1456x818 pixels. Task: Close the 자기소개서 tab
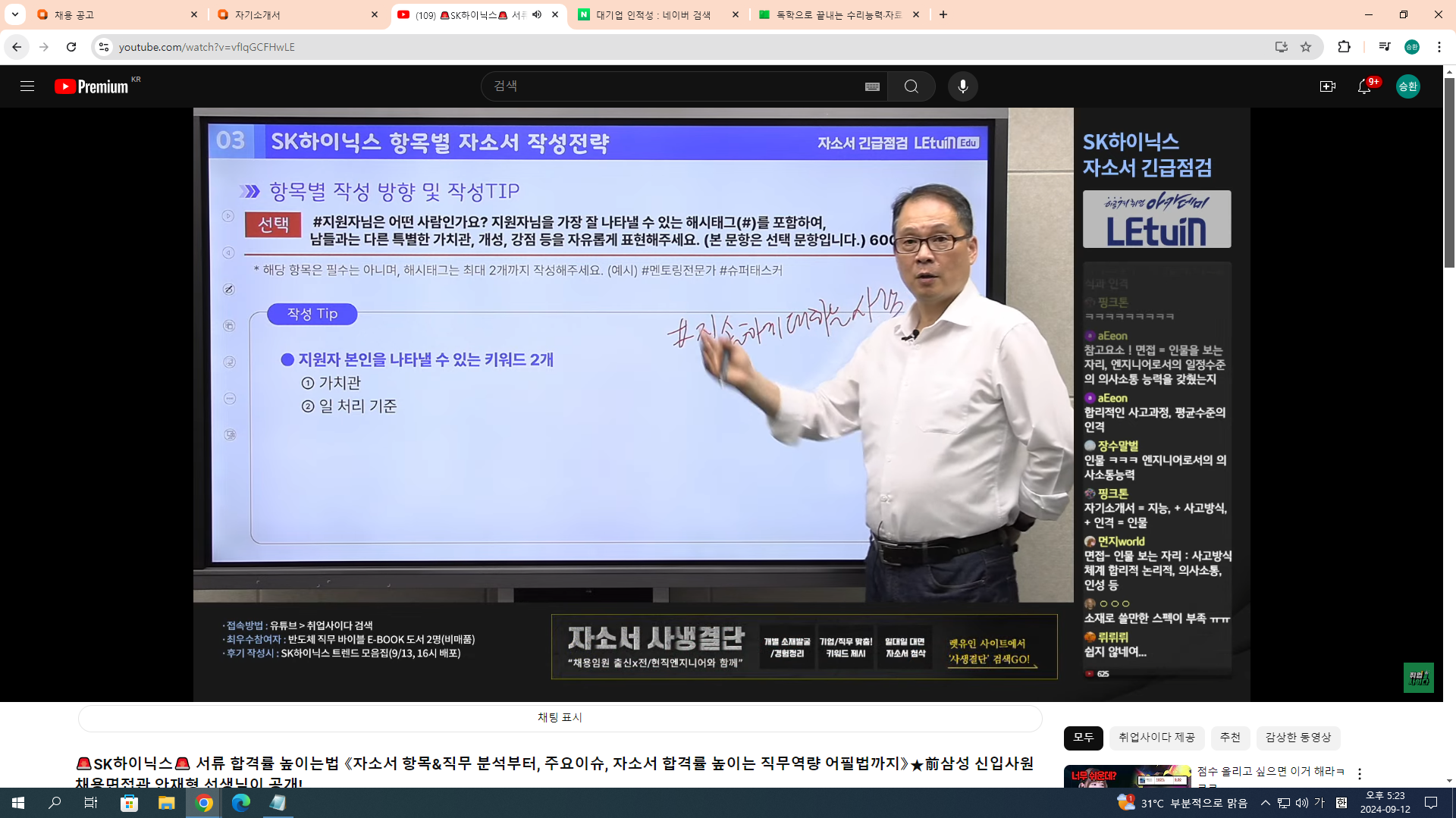pyautogui.click(x=375, y=14)
